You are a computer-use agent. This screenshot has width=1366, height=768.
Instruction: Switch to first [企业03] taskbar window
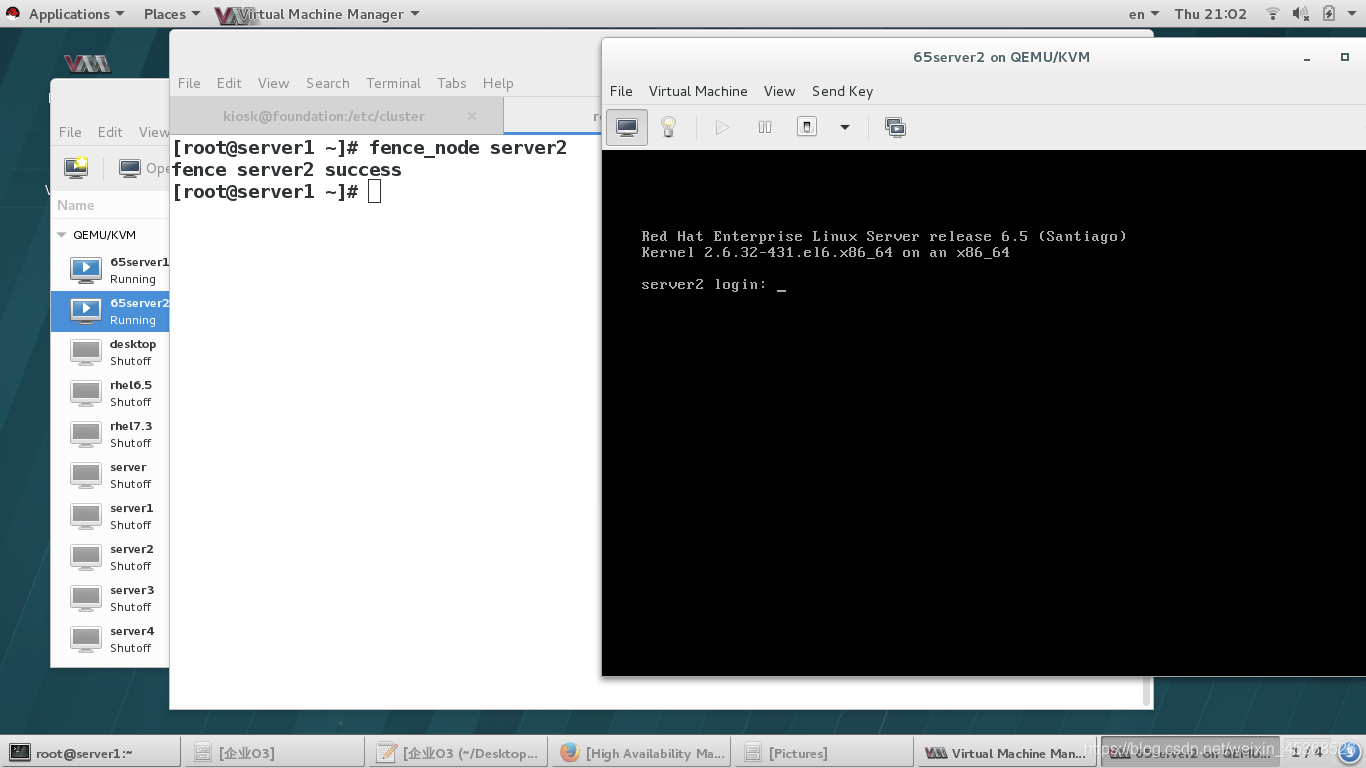(274, 753)
